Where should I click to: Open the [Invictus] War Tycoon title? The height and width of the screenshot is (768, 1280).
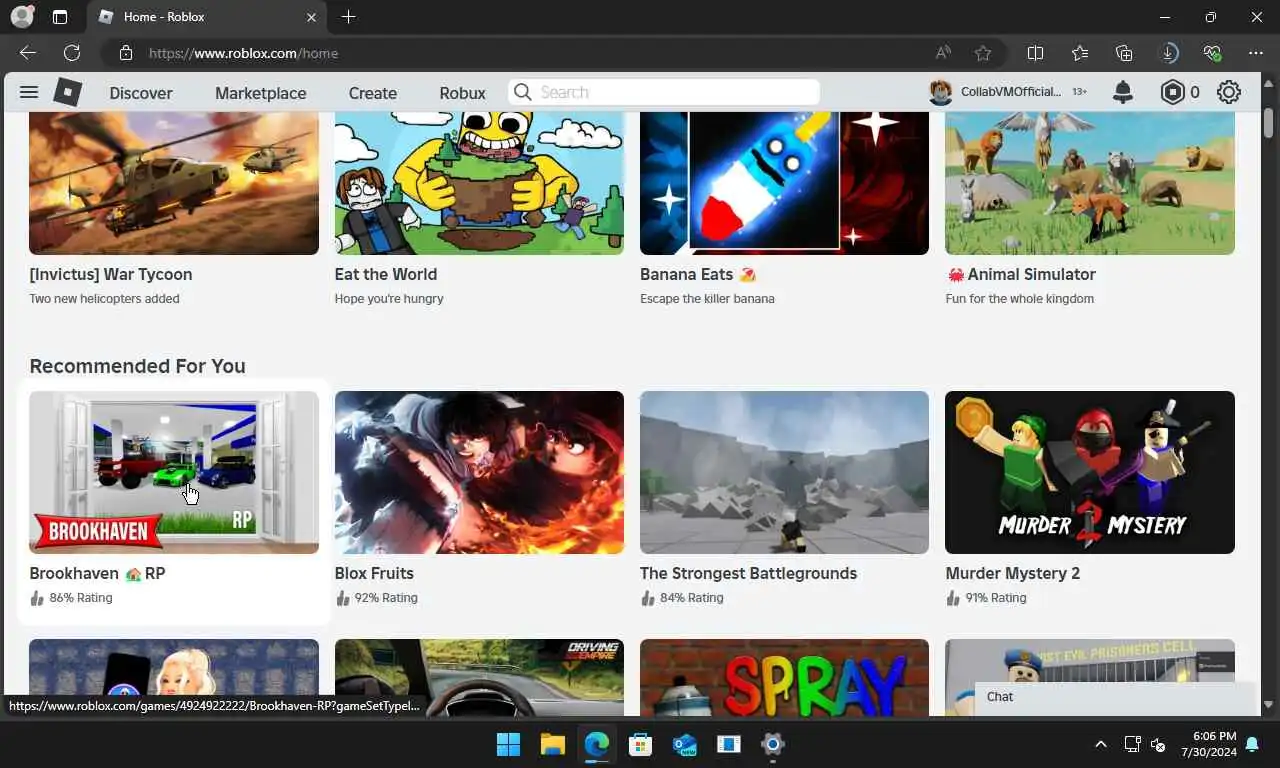coord(111,274)
